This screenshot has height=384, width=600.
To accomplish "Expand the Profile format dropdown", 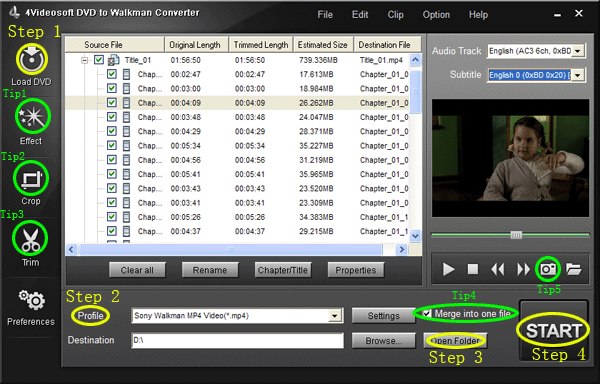I will (335, 316).
